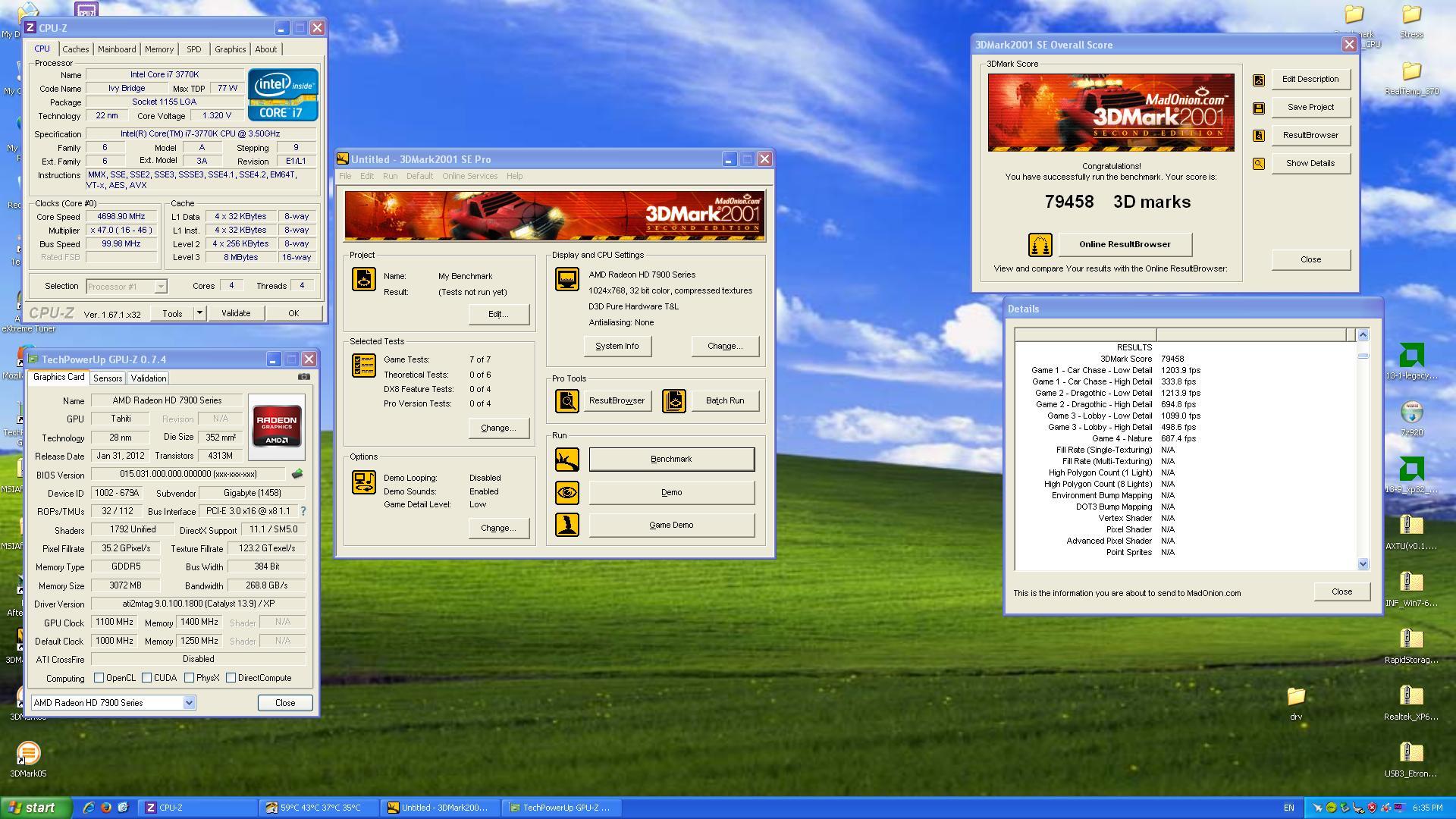
Task: Click the System Info button
Action: pos(617,347)
